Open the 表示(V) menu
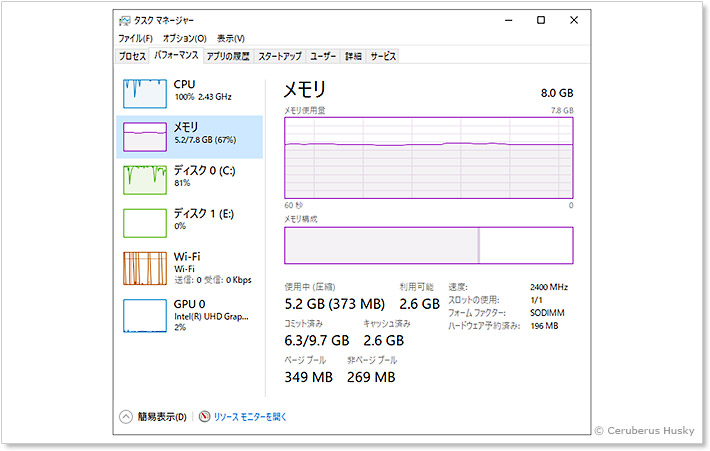Screen dimensions: 710x451 coord(230,38)
